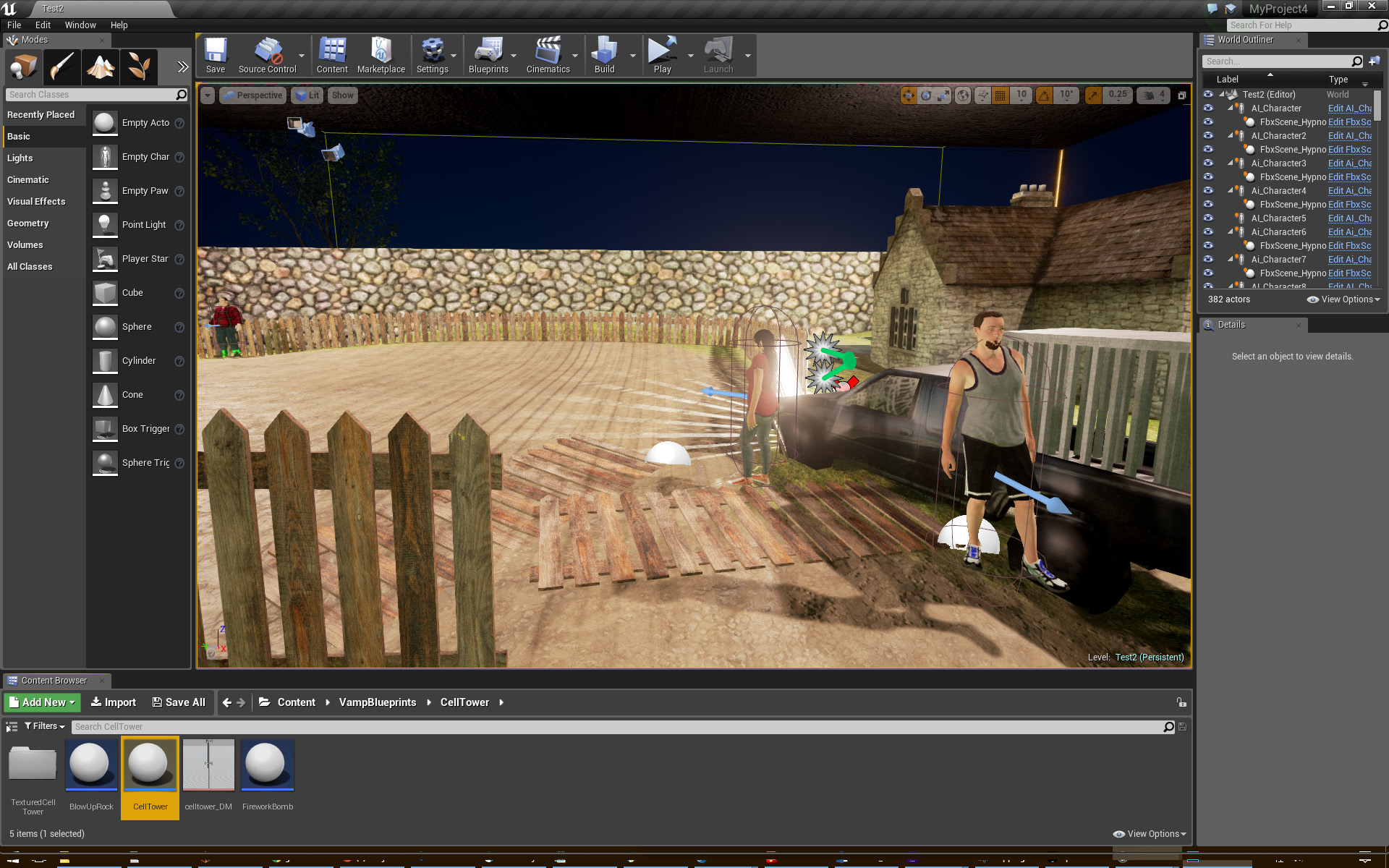Screen dimensions: 1389x868
Task: Click the world coordinate system globe icon
Action: point(963,95)
